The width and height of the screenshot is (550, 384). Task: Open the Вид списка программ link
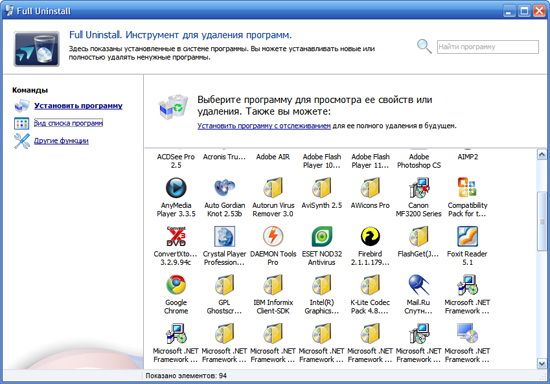point(68,123)
